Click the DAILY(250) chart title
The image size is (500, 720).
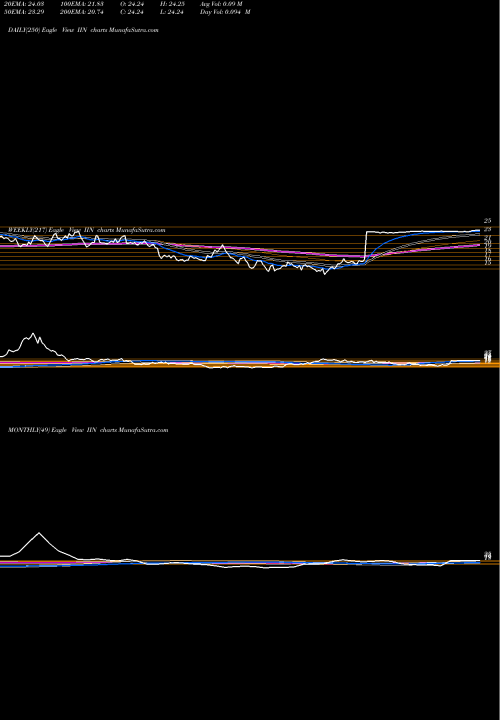(x=83, y=30)
